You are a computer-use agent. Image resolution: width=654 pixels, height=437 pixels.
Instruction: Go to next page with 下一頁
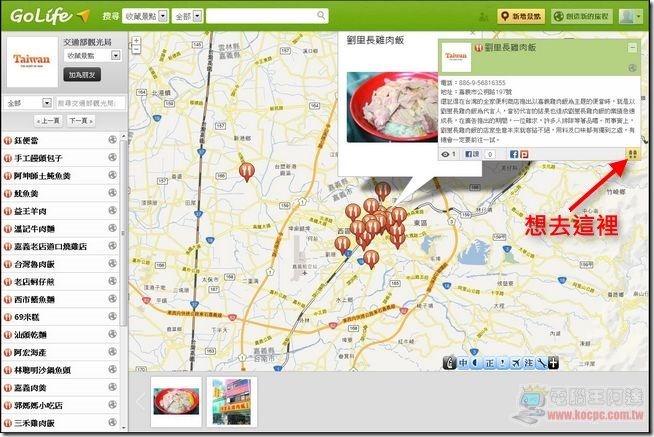(81, 121)
